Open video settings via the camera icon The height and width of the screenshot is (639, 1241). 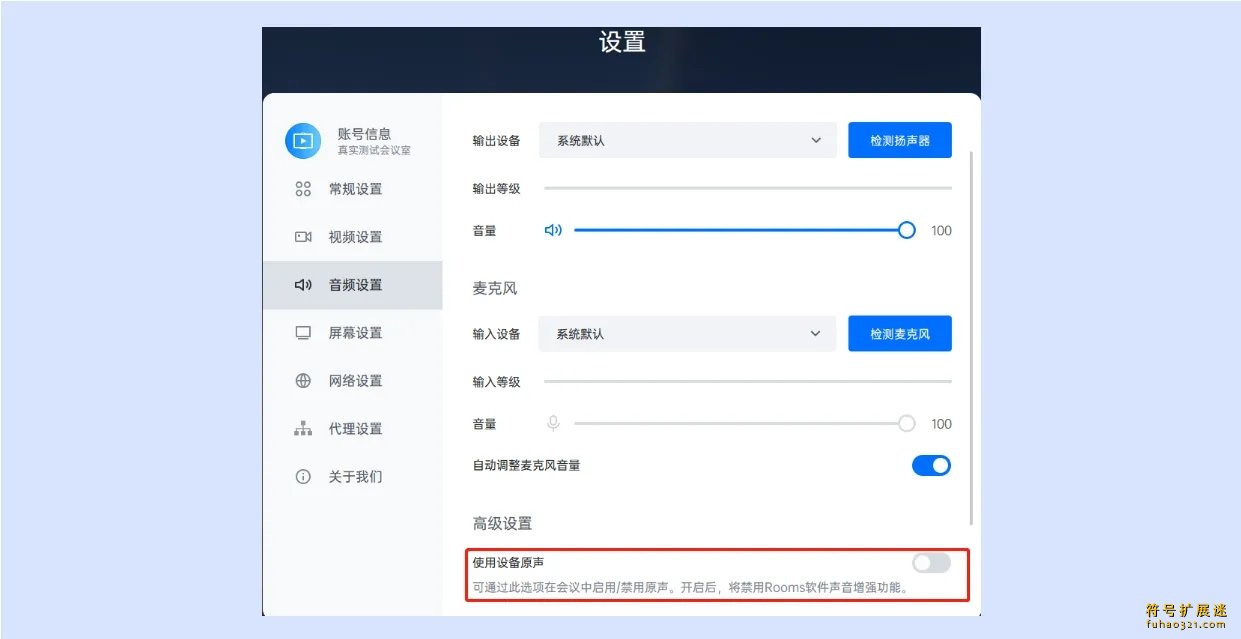[x=303, y=236]
